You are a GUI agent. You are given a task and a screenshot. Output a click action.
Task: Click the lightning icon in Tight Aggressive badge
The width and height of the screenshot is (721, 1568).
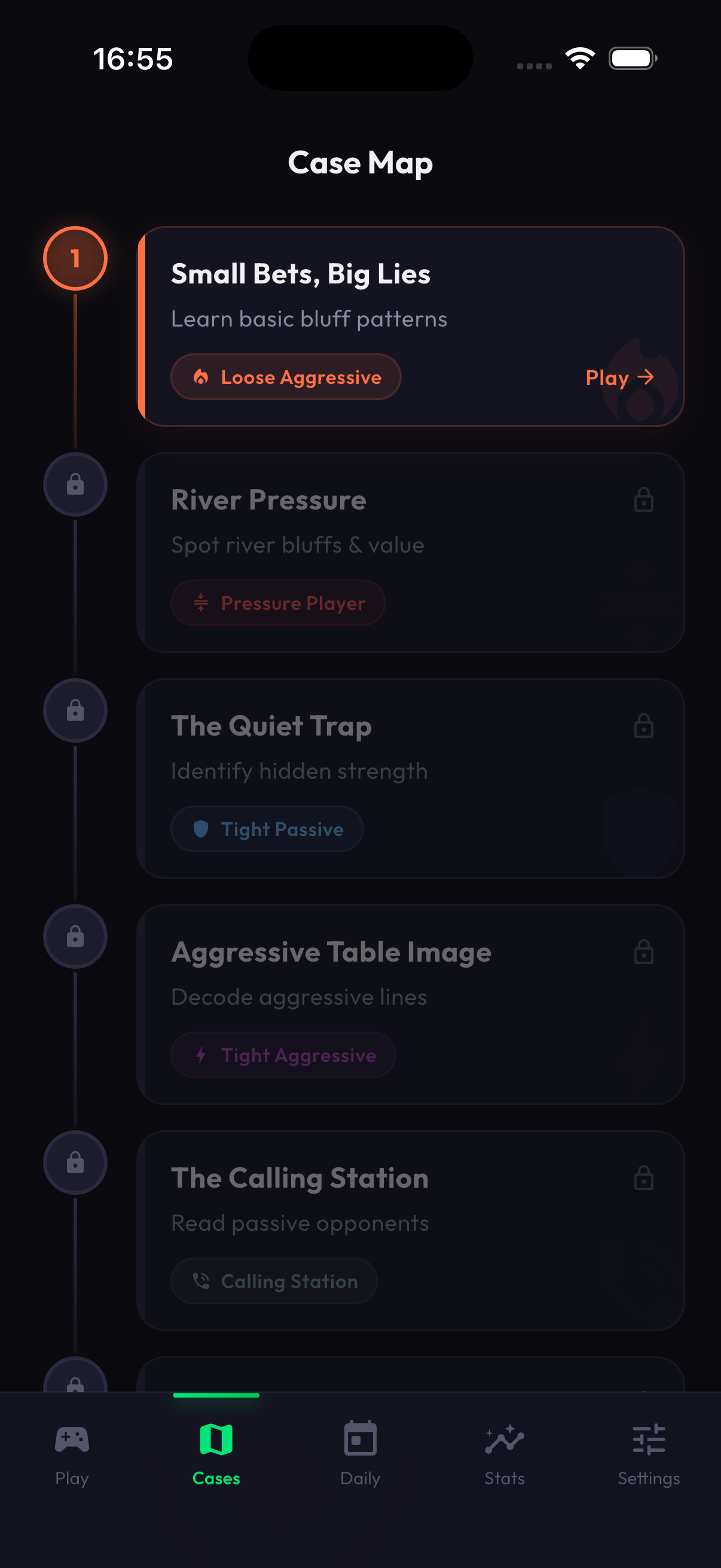202,1055
